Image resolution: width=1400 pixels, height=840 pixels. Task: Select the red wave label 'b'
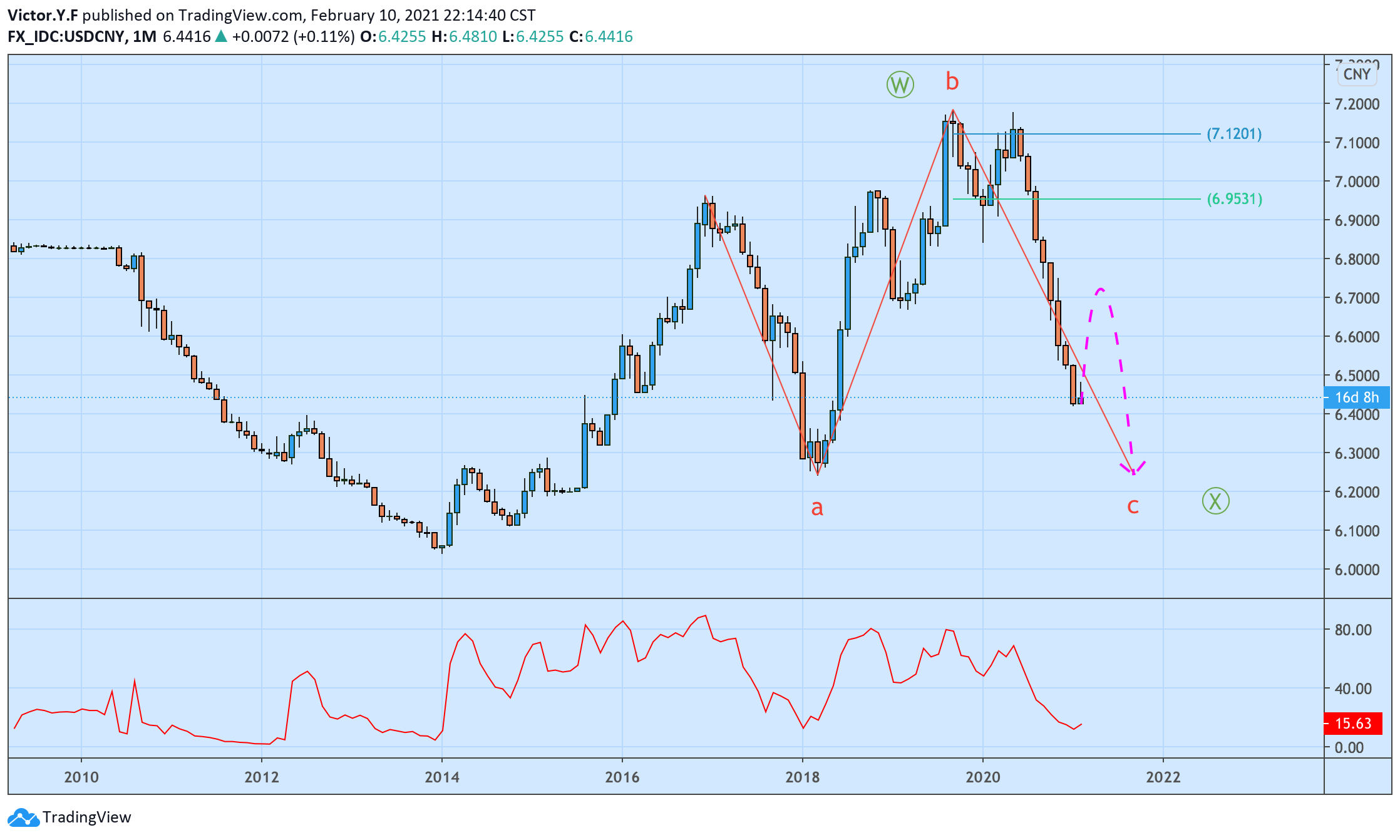pos(952,81)
